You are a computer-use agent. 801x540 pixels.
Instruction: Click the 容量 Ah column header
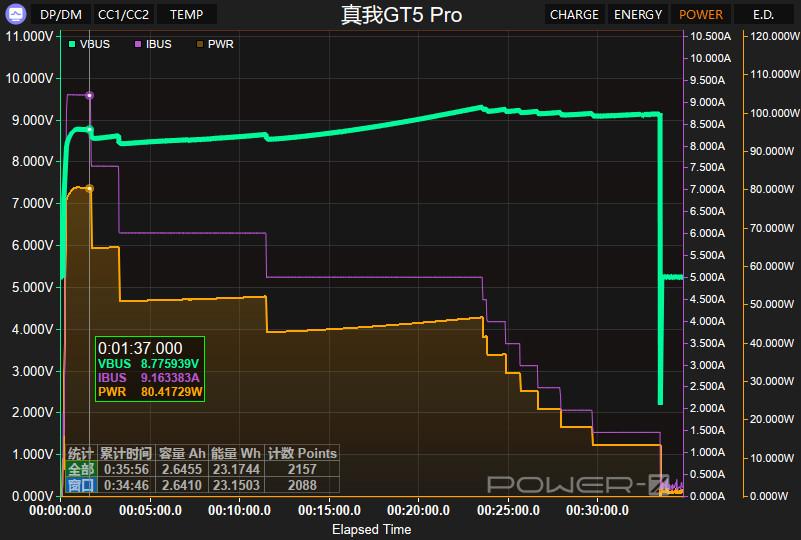coord(182,453)
